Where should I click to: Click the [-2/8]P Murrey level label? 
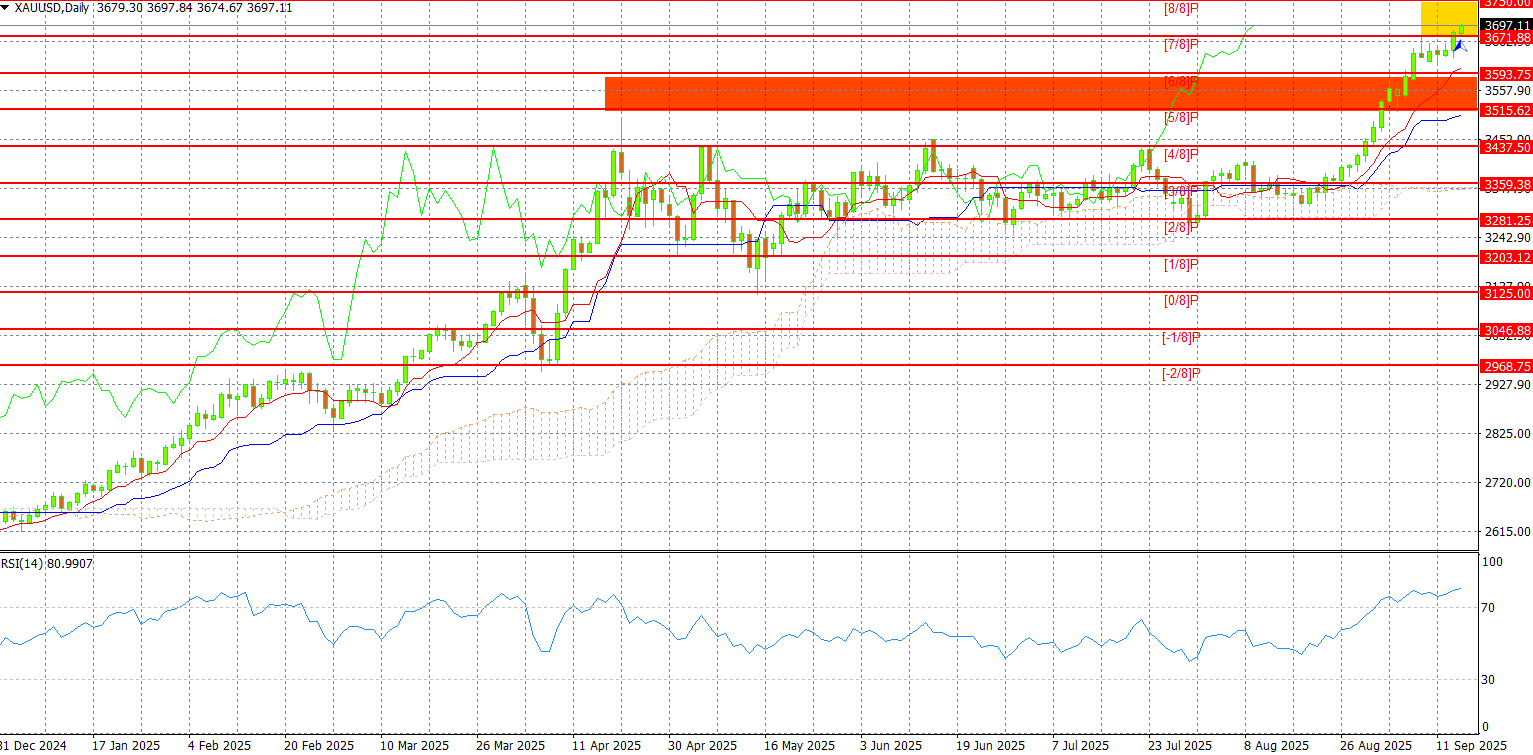coord(1180,374)
